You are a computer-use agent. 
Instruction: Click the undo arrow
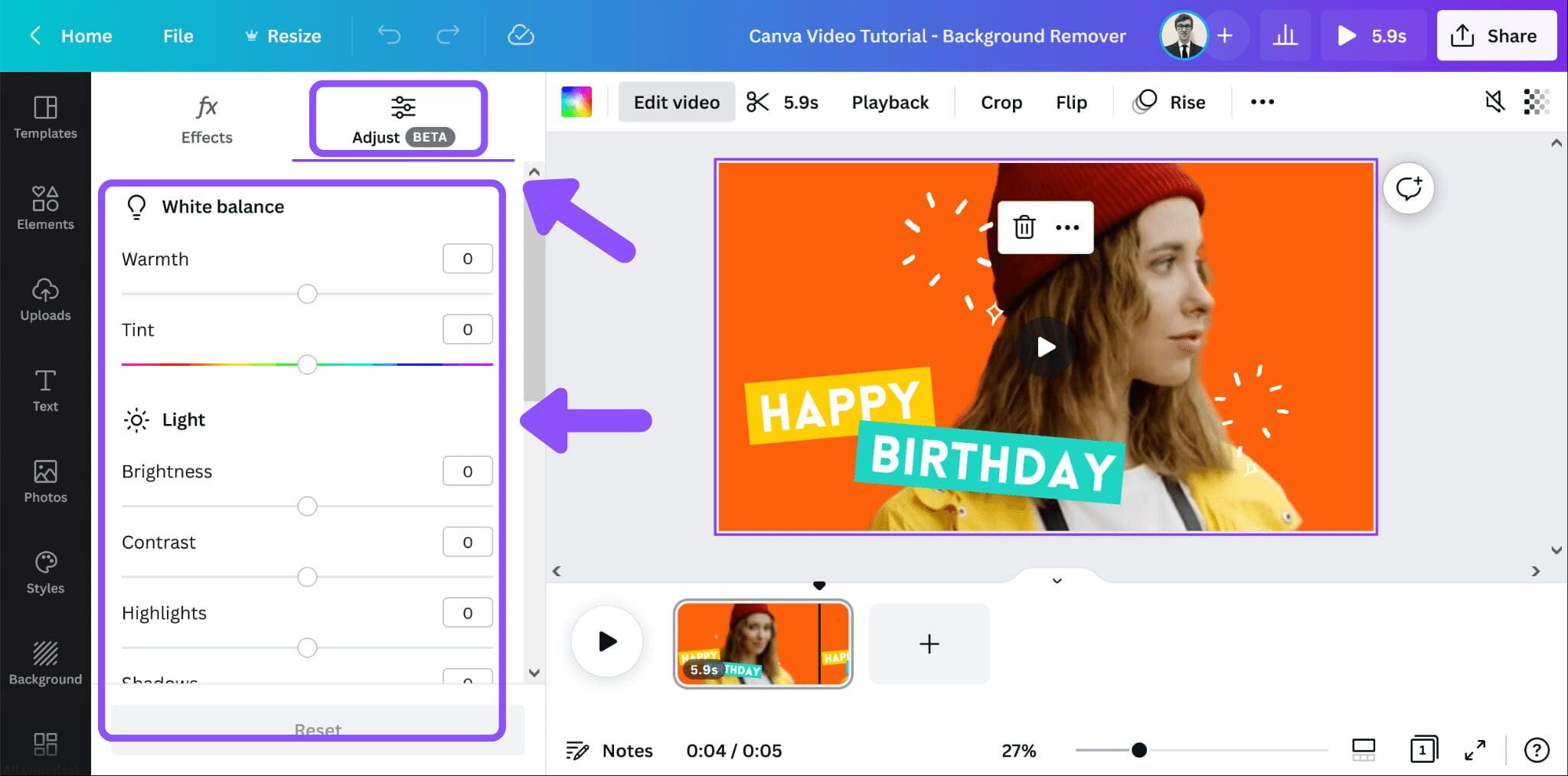click(x=389, y=35)
